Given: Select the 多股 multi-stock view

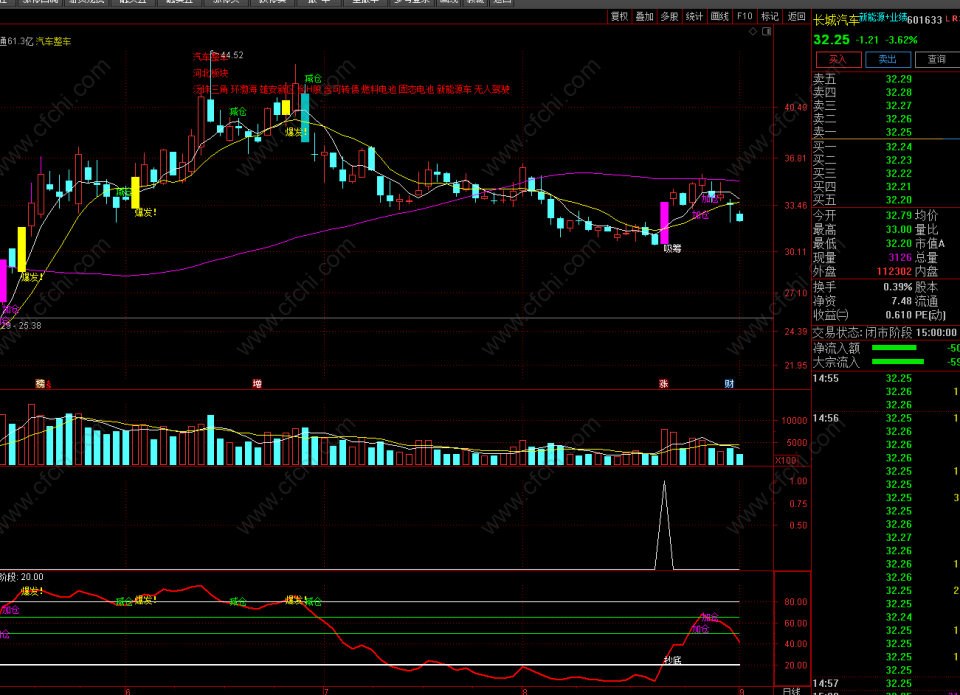Looking at the screenshot, I should 669,17.
